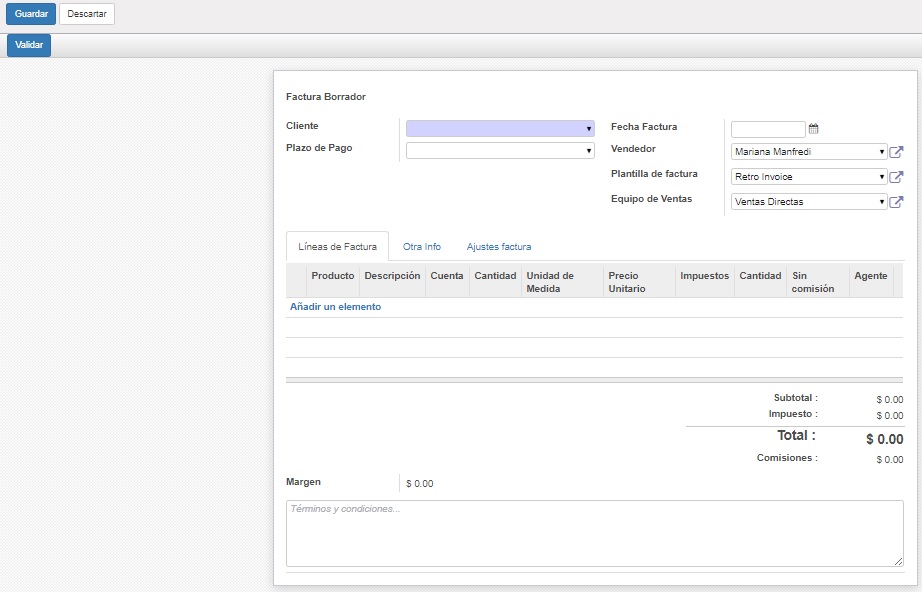
Task: Expand the Cliente dropdown
Action: (x=500, y=129)
